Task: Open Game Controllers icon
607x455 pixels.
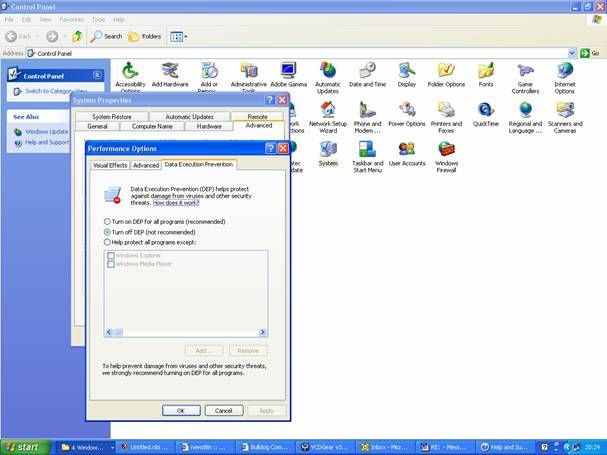Action: tap(525, 79)
